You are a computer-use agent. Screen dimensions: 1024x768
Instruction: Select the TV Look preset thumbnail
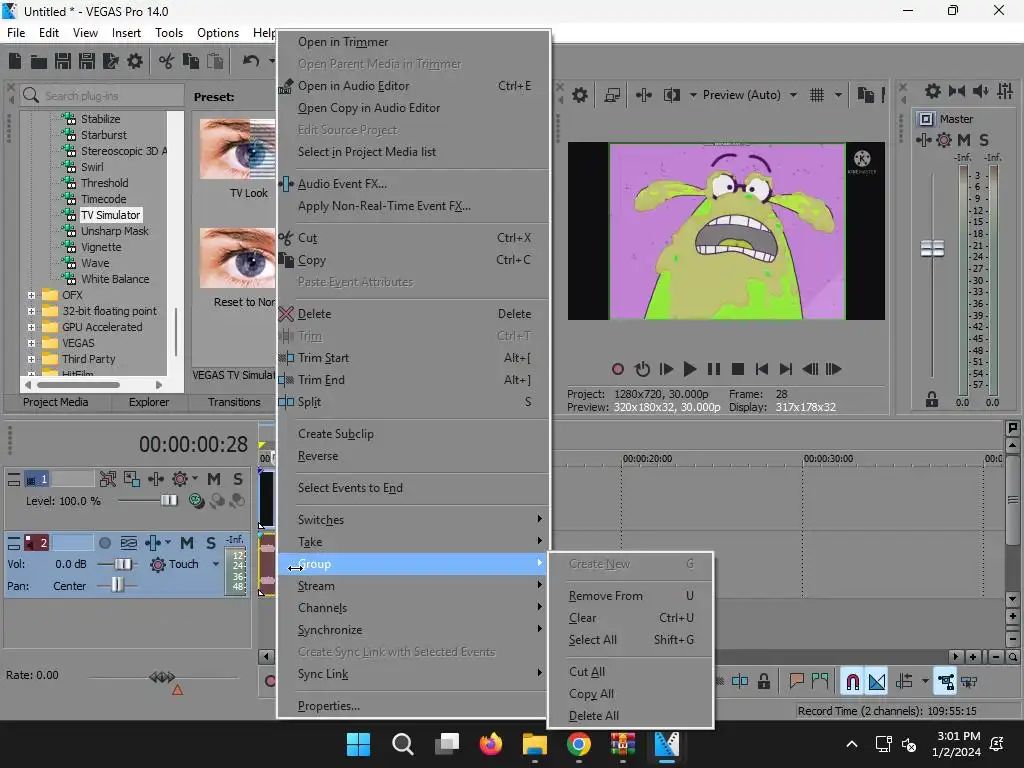coord(238,149)
